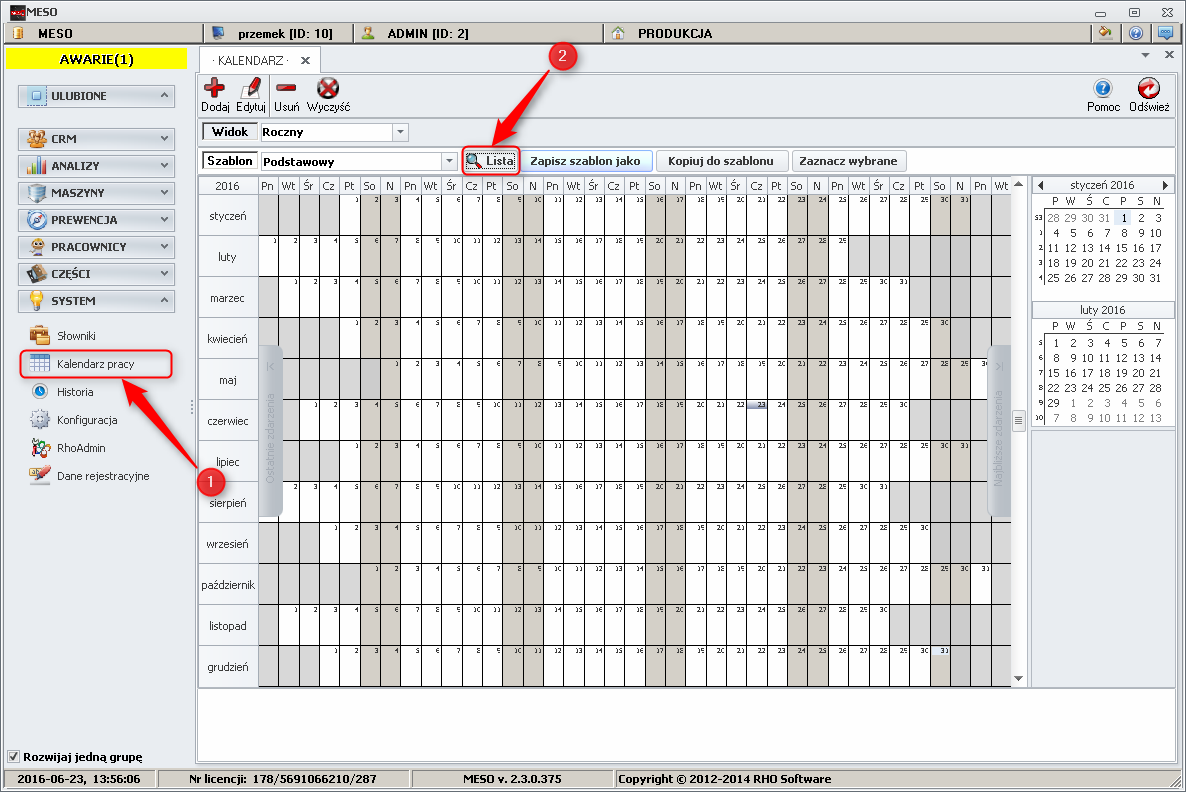Click the Zapisz szablon jako button
Screen dimensions: 1186x792
pos(585,161)
